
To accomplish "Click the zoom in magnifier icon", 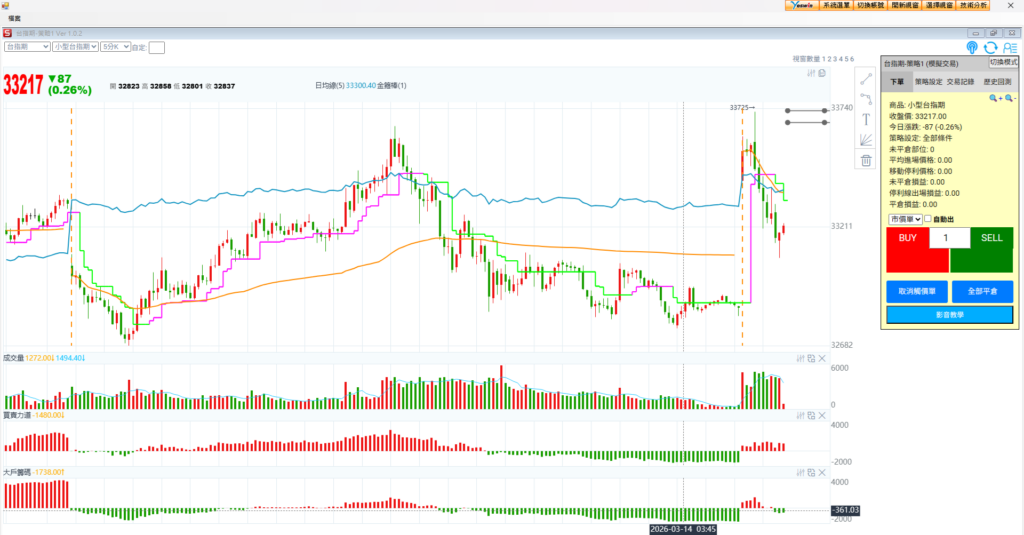I will pos(995,99).
